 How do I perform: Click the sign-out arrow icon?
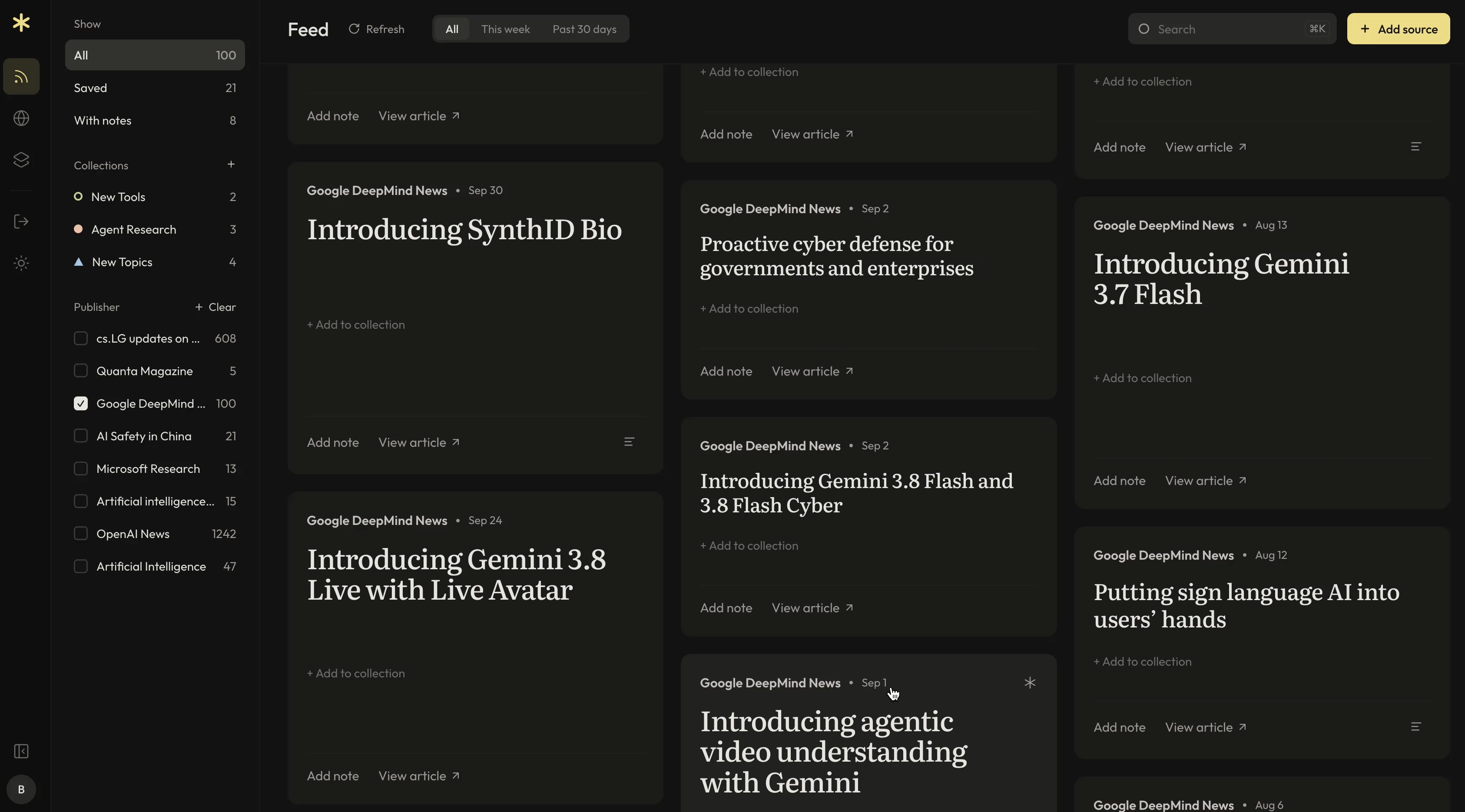[21, 221]
